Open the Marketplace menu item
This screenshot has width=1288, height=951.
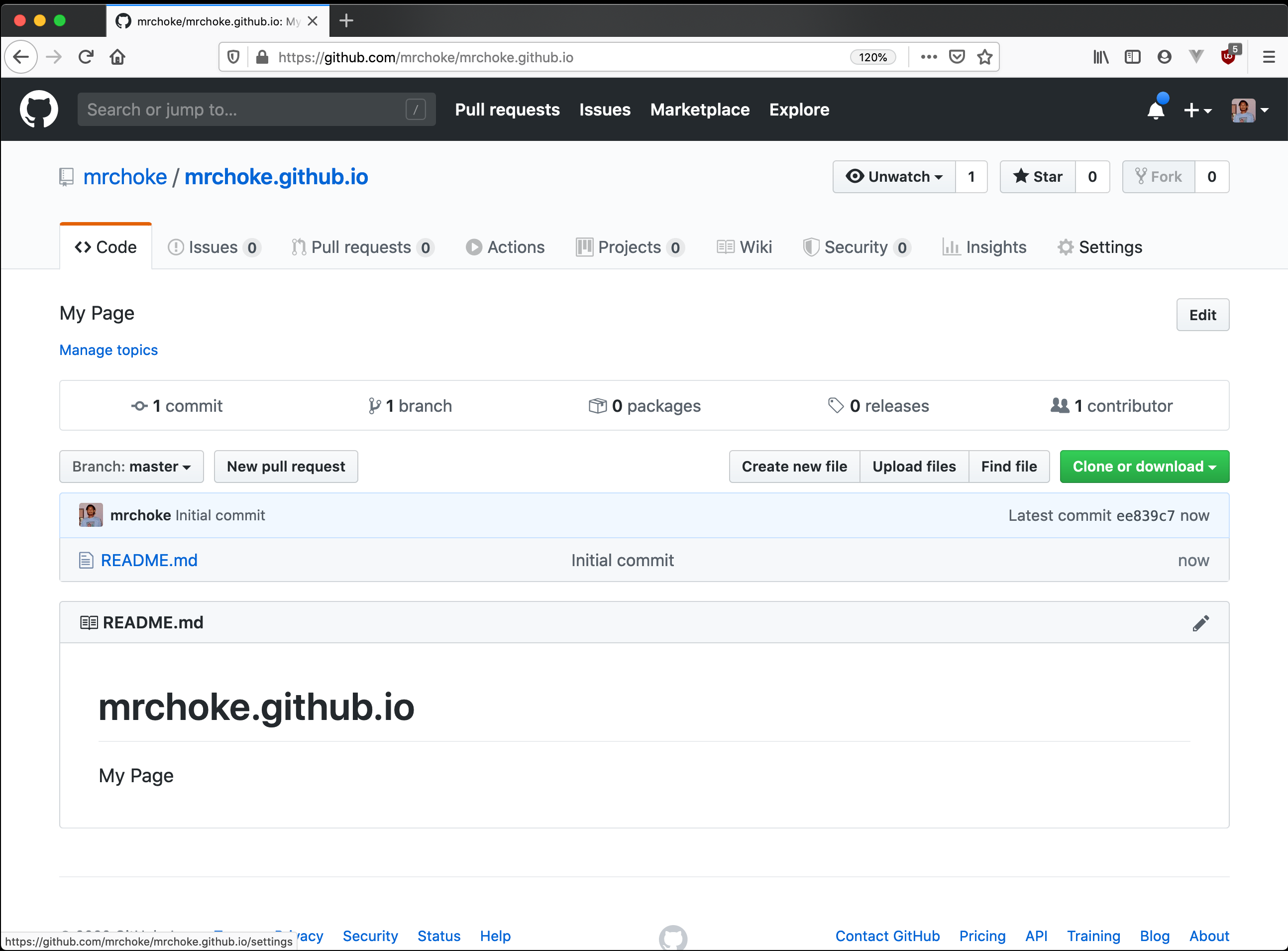[700, 110]
